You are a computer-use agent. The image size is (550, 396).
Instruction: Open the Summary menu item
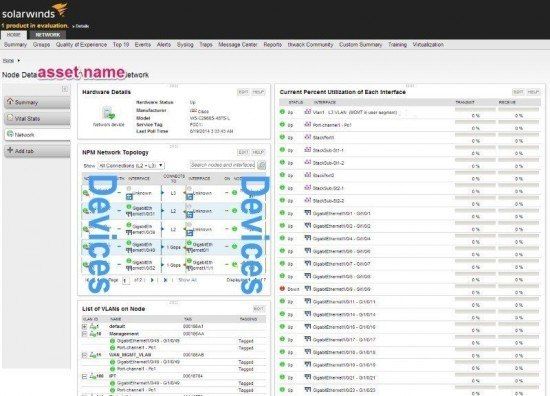[x=15, y=45]
